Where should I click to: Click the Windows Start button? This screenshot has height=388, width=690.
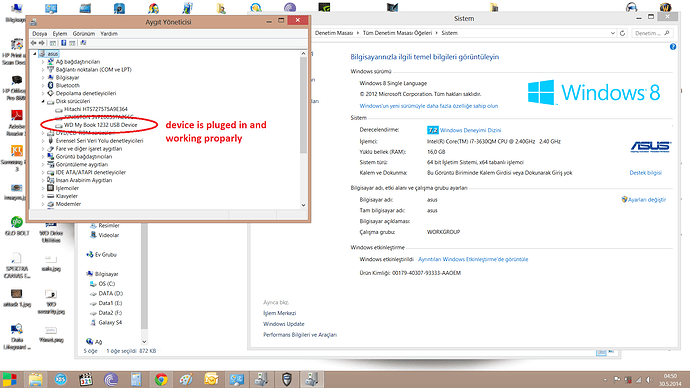click(10, 379)
